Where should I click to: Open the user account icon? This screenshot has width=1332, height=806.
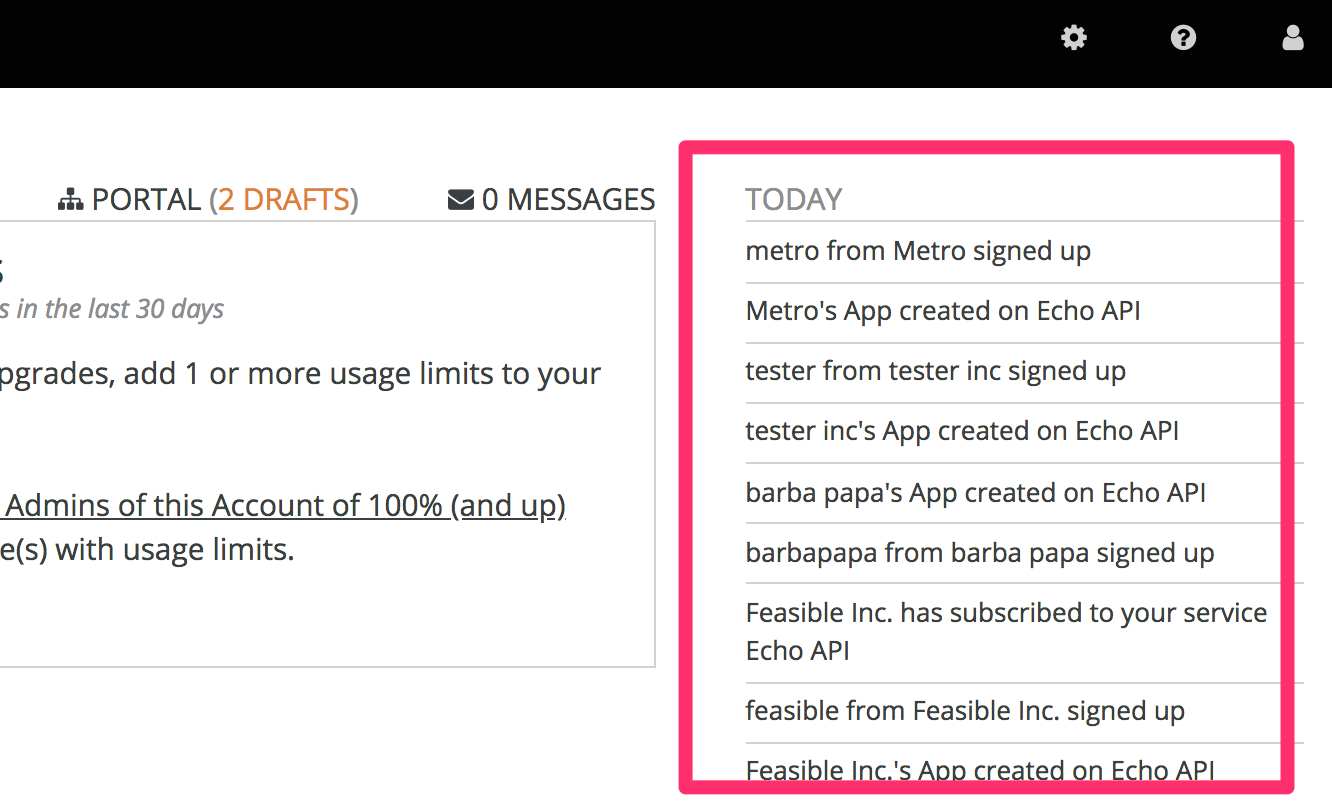(x=1293, y=38)
